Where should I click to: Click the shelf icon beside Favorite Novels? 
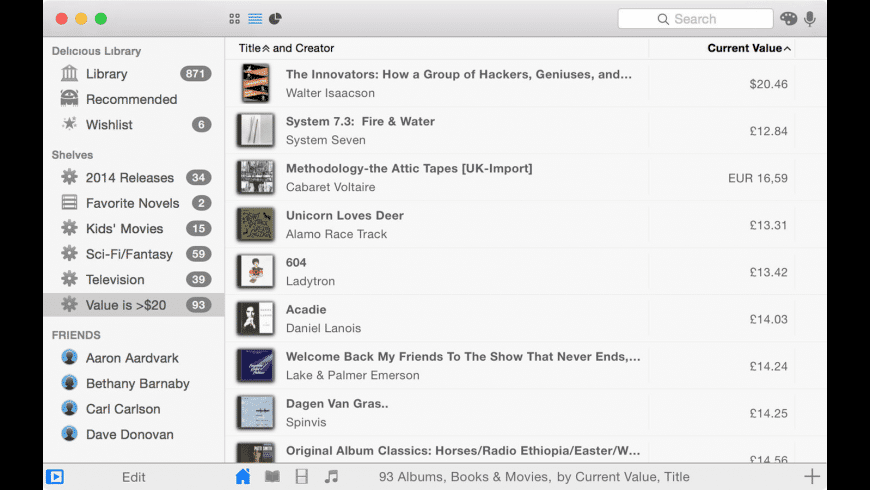tap(69, 203)
